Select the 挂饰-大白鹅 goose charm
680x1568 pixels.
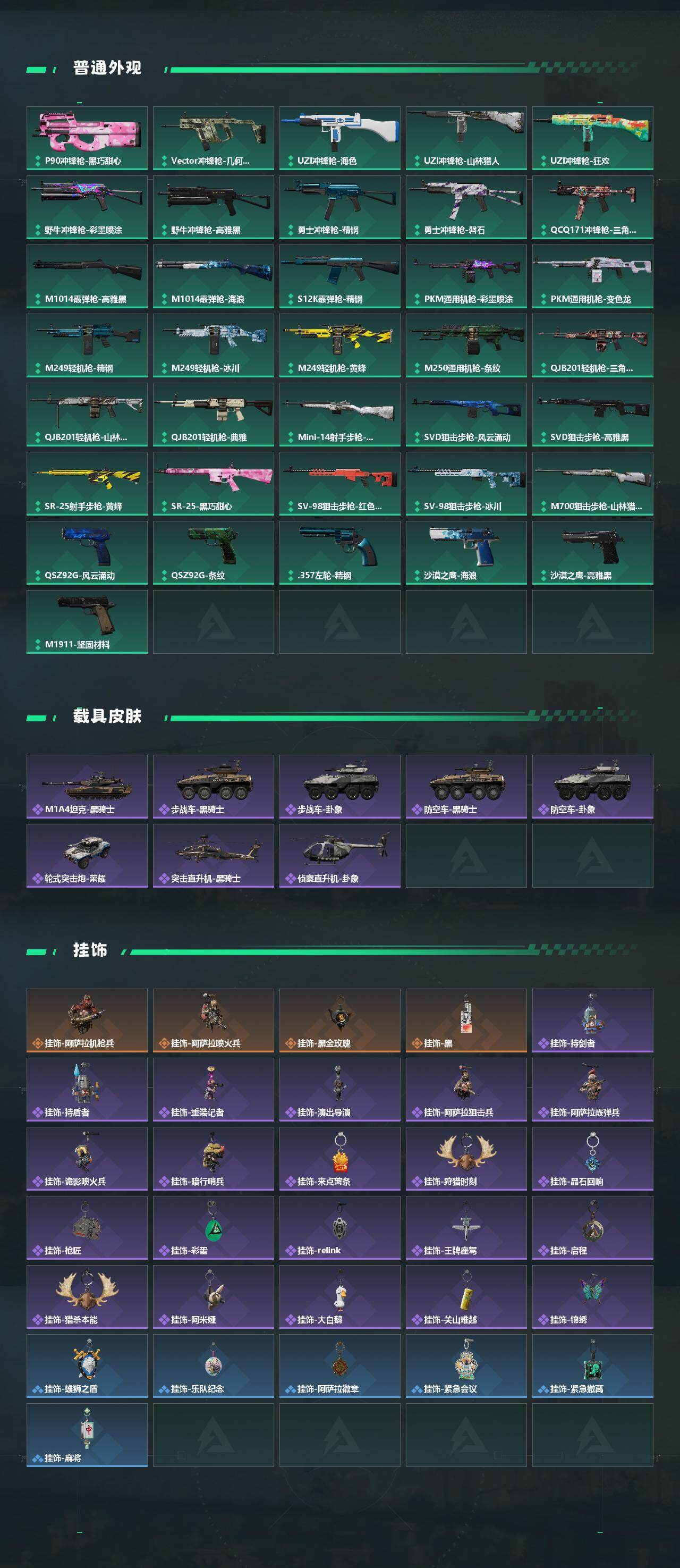(x=340, y=1296)
